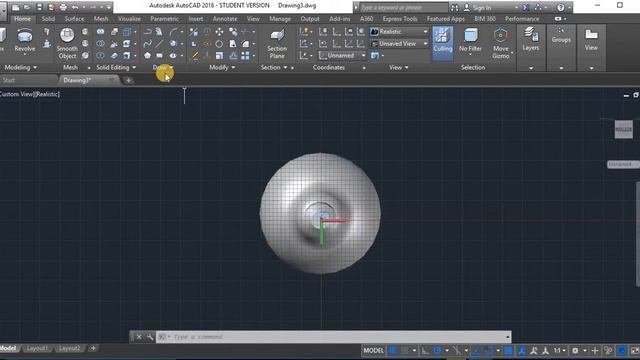Screen dimensions: 640x360
Task: Toggle annotation visibility icon in status bar
Action: tap(533, 351)
